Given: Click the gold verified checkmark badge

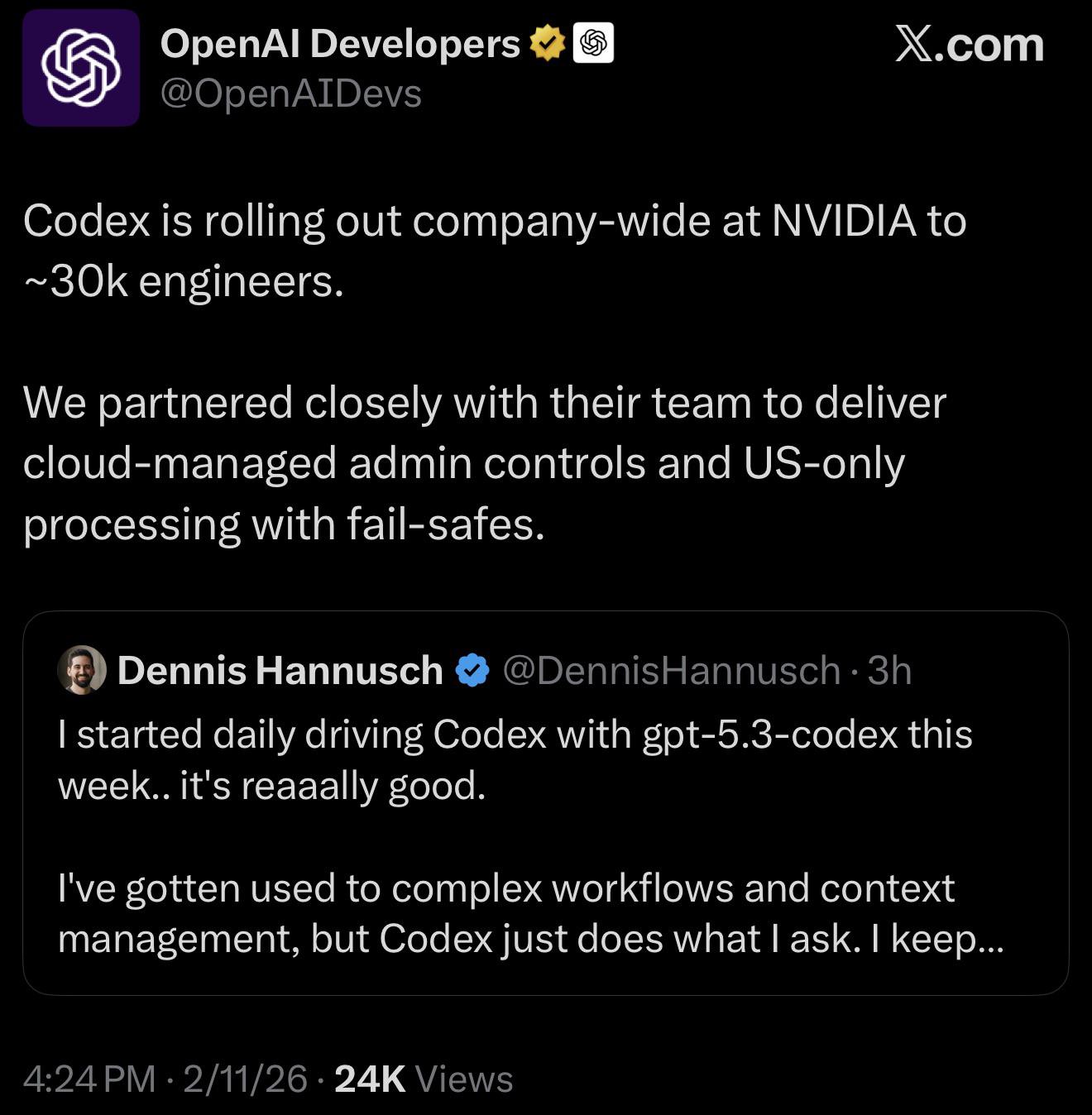Looking at the screenshot, I should pyautogui.click(x=547, y=44).
